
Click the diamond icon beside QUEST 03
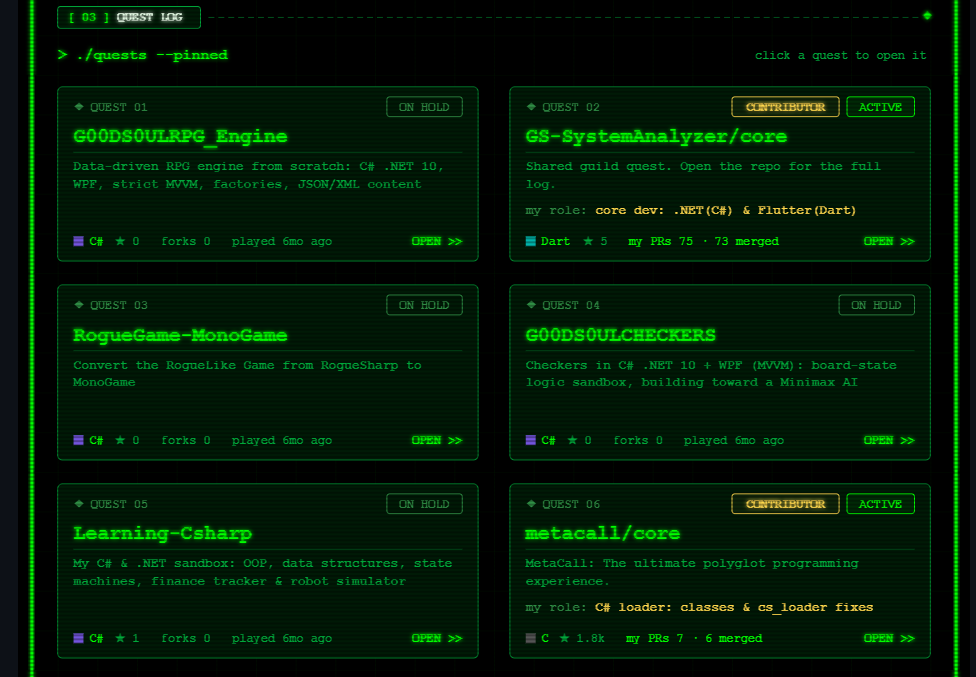(78, 304)
